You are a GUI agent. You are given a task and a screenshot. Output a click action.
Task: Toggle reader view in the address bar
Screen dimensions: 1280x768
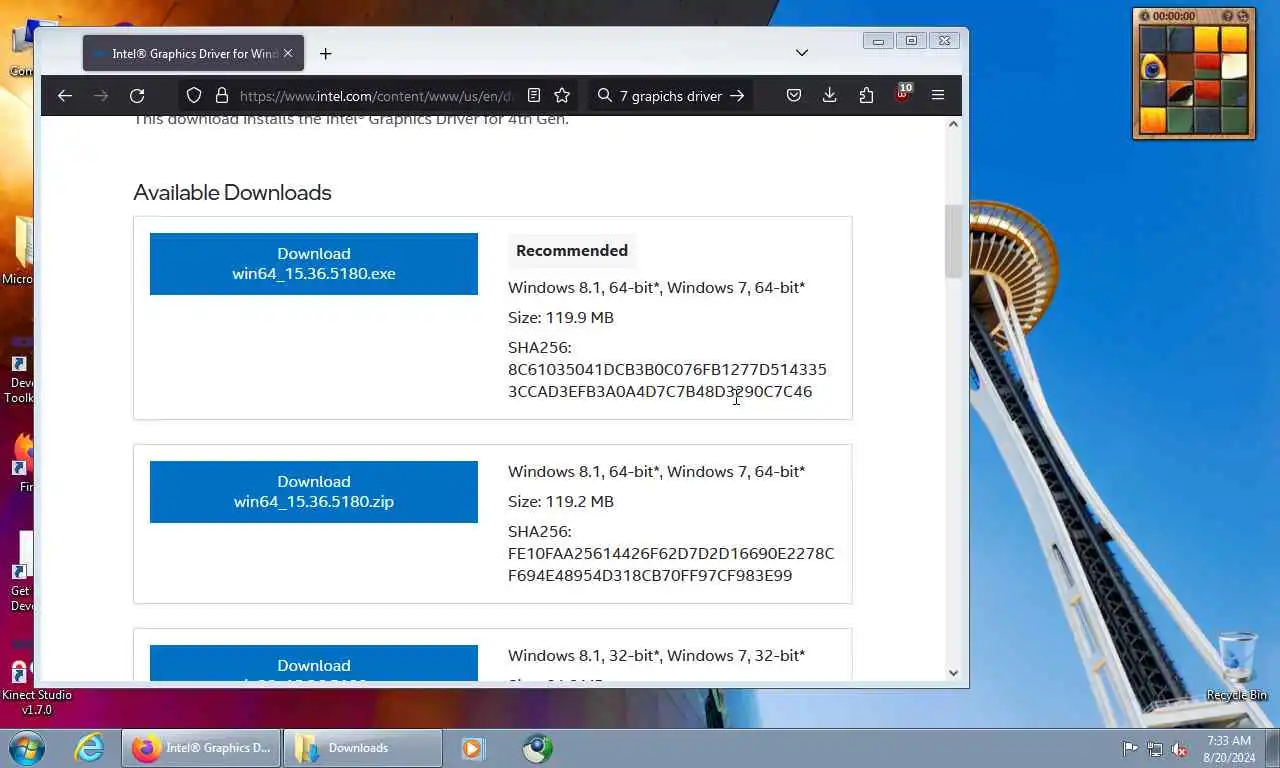534,96
